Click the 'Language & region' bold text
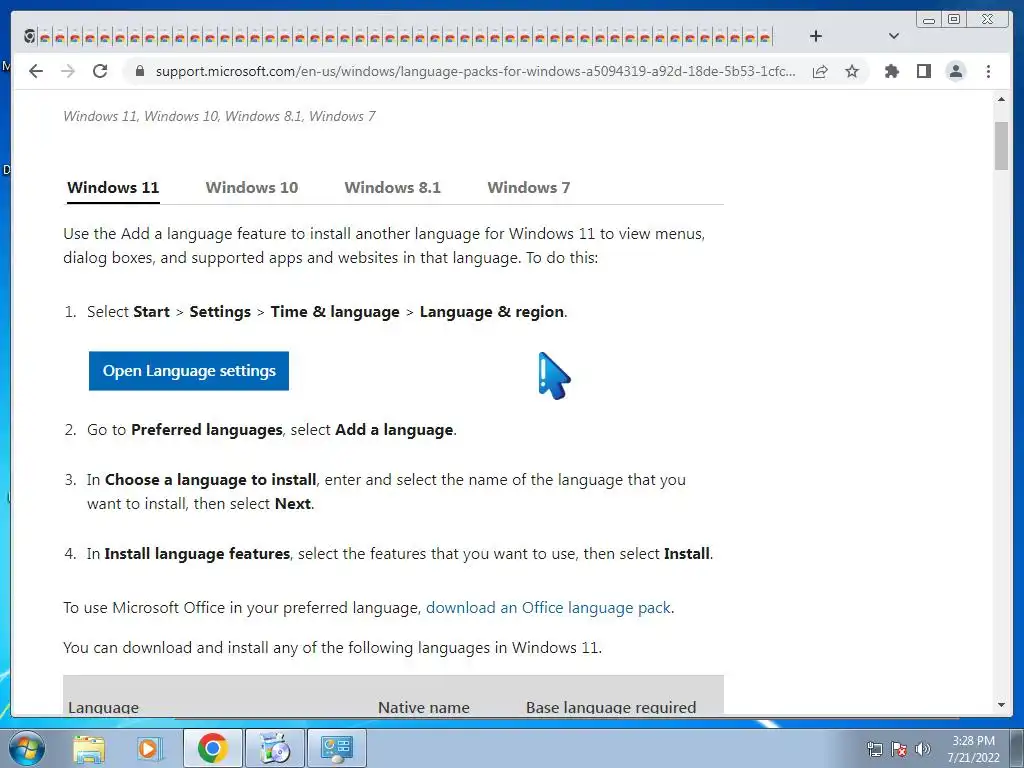The image size is (1024, 768). (492, 312)
